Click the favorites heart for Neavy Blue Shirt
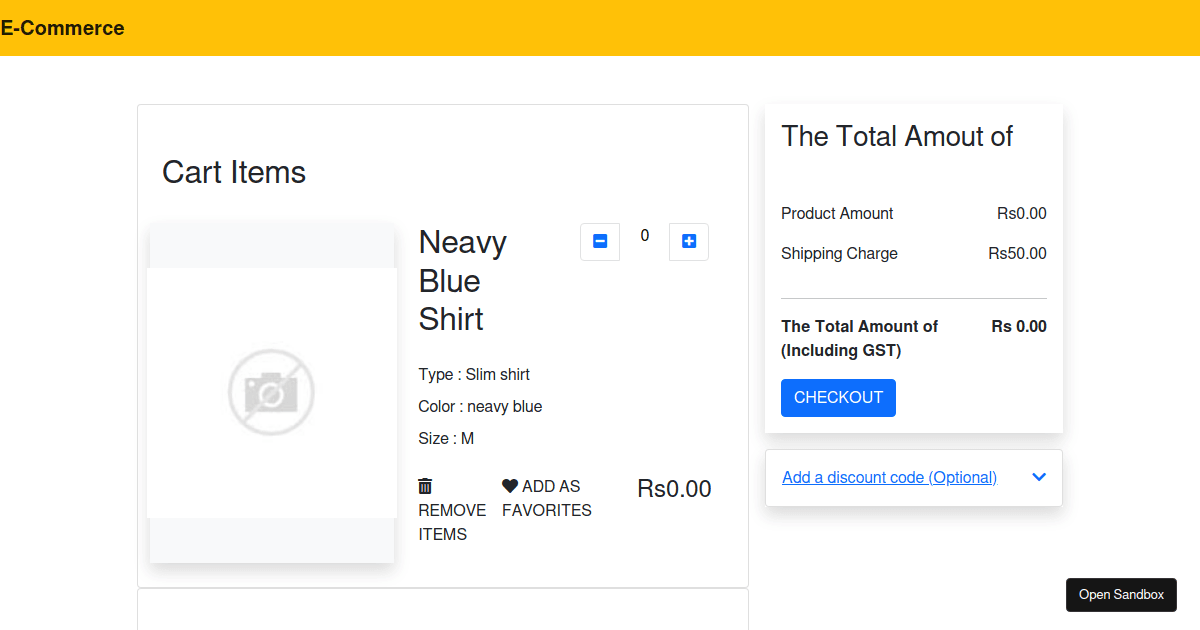The width and height of the screenshot is (1200, 630). [x=508, y=486]
